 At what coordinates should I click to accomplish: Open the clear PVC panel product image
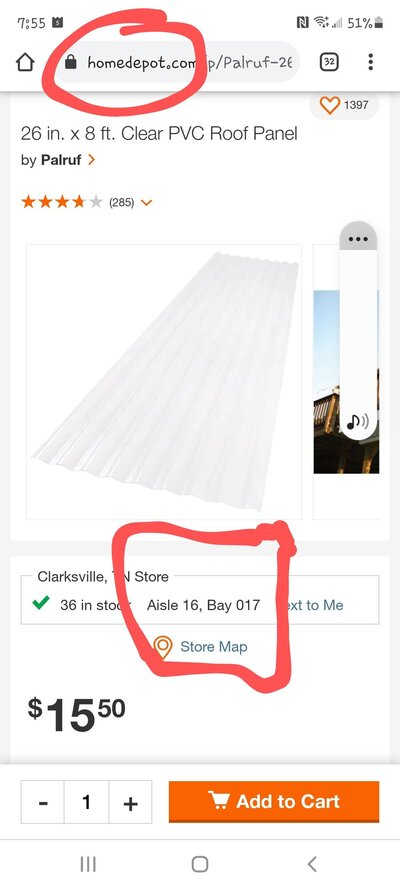[164, 382]
